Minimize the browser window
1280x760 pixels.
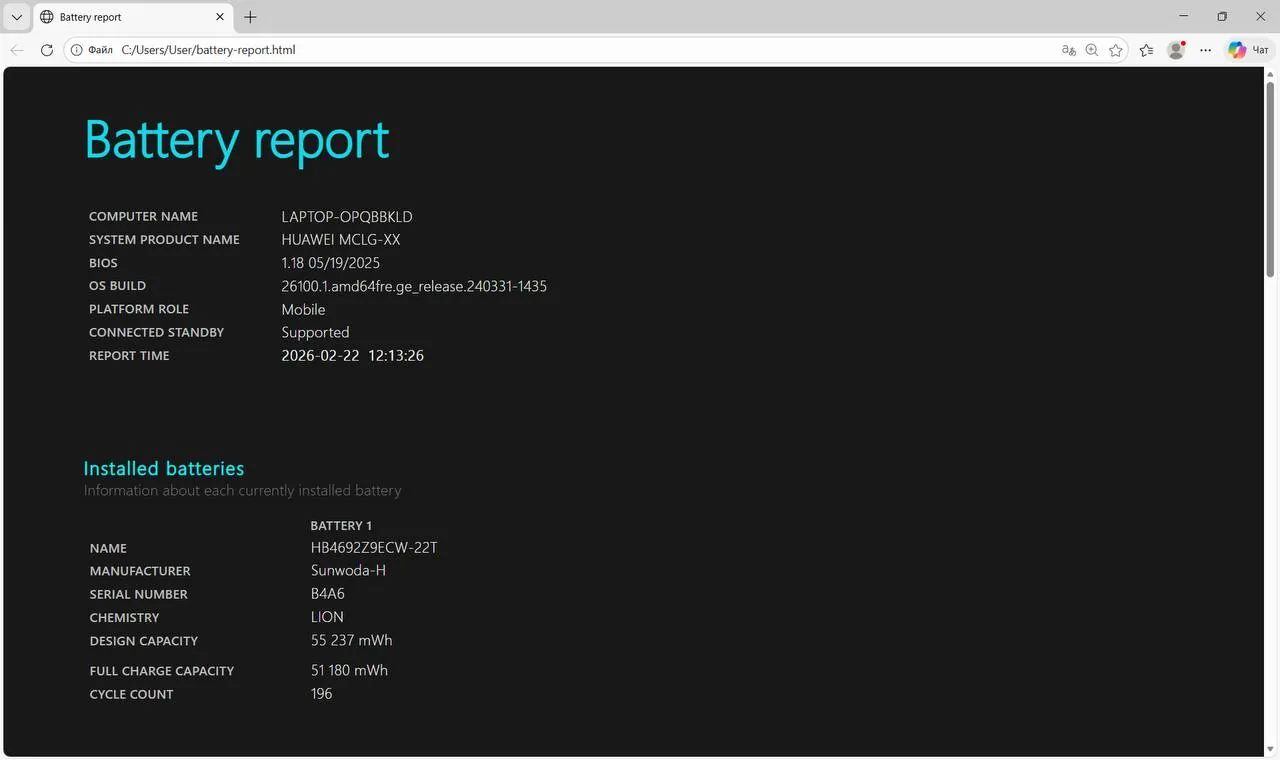1184,16
